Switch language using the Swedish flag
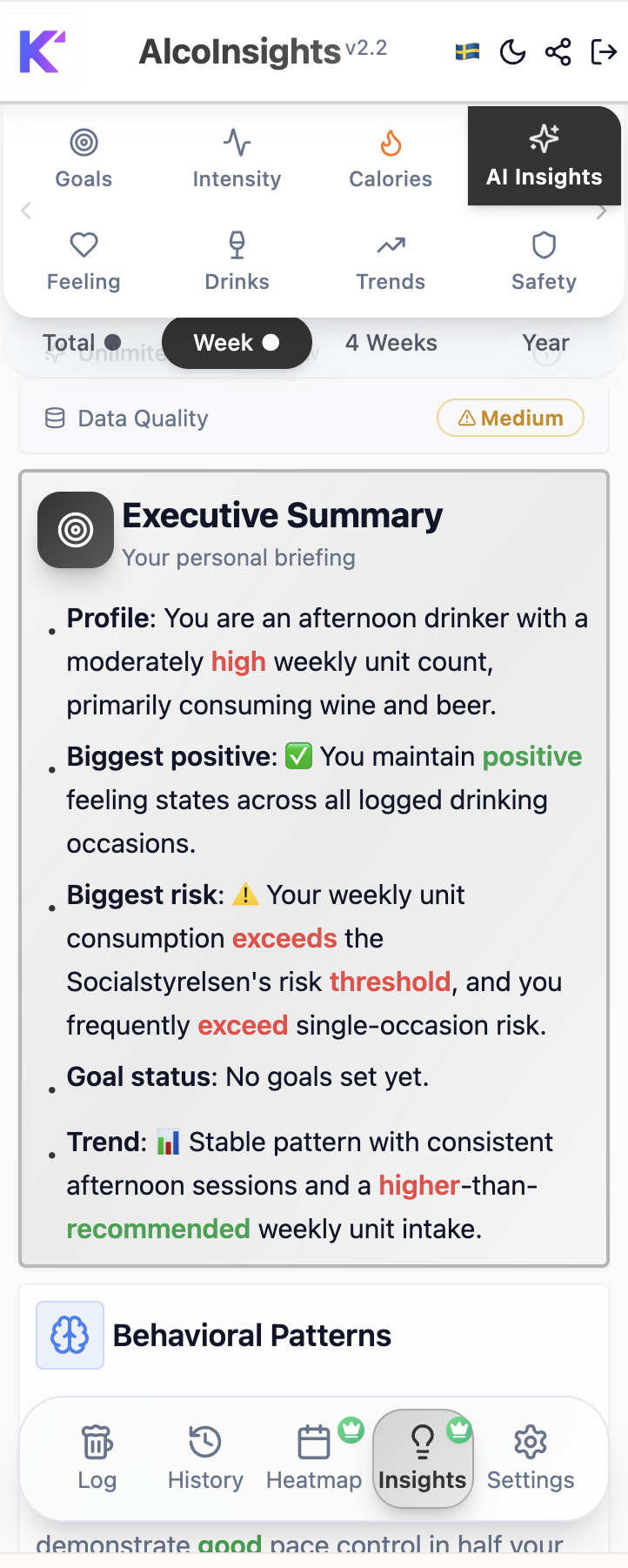The image size is (628, 1568). pyautogui.click(x=467, y=51)
